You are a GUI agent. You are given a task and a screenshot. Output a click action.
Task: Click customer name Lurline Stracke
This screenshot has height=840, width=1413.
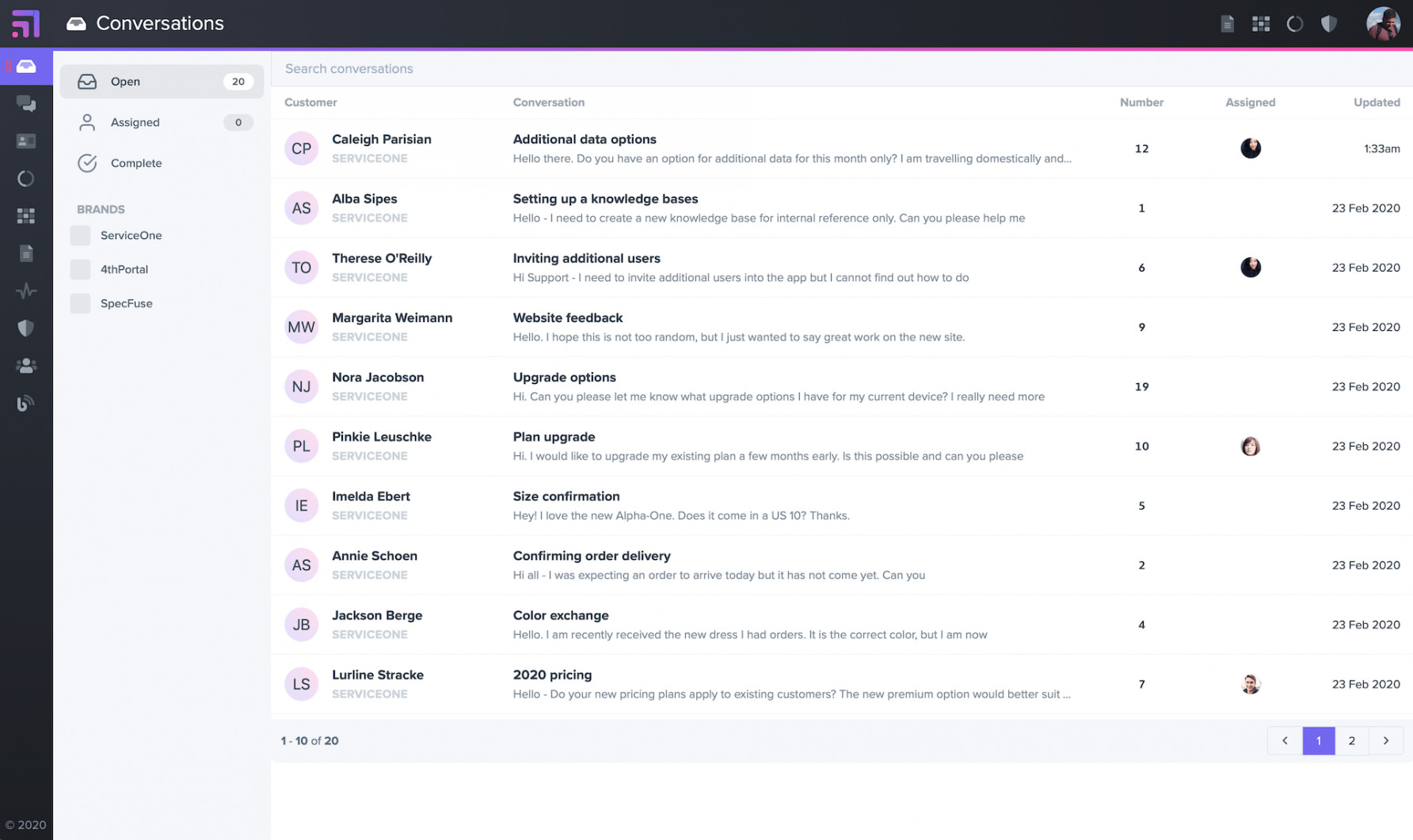pyautogui.click(x=378, y=675)
